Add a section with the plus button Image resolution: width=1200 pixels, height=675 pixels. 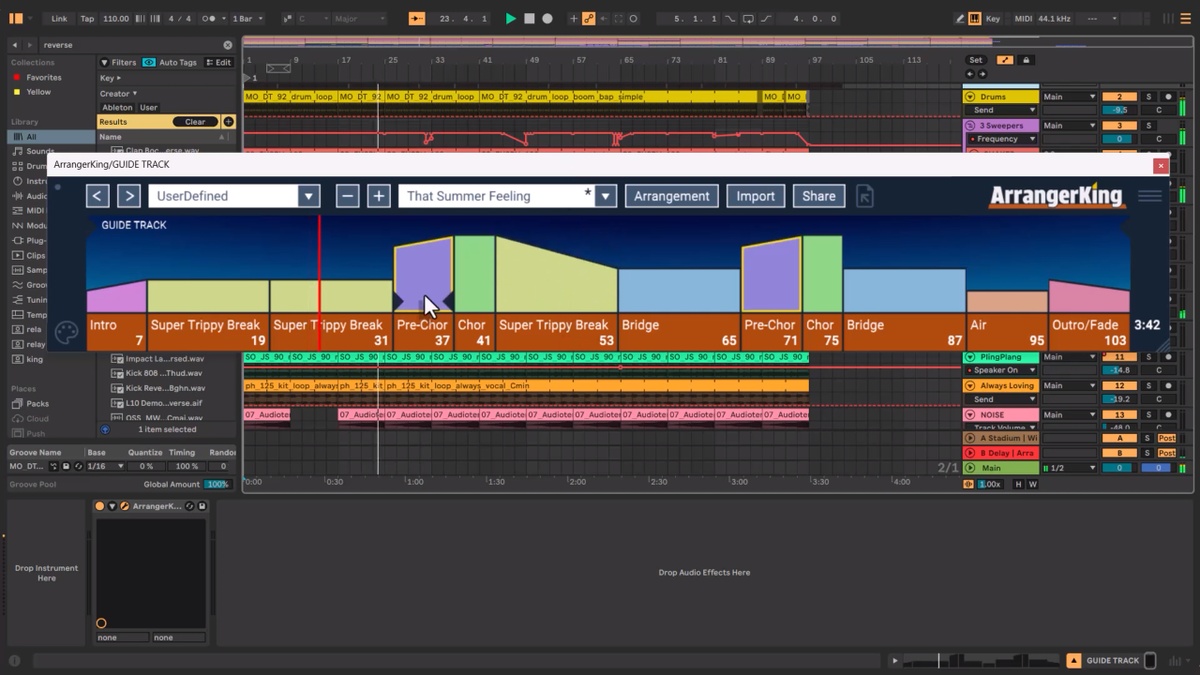pyautogui.click(x=378, y=196)
